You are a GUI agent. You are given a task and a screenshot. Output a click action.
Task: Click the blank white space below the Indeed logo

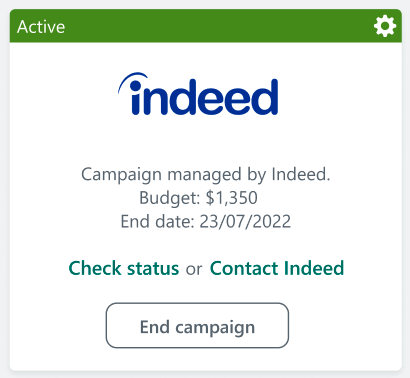(206, 140)
